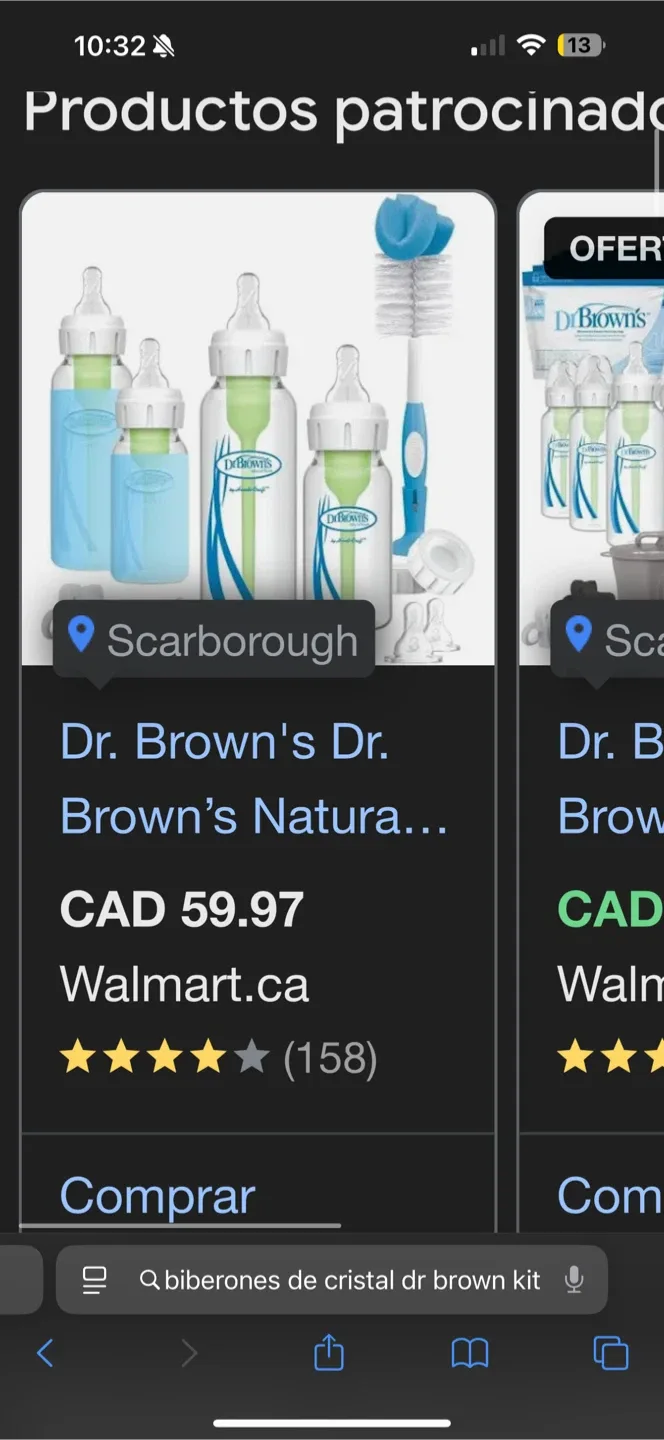The height and width of the screenshot is (1440, 664).
Task: Tap the Walmart.ca seller link
Action: tap(184, 984)
